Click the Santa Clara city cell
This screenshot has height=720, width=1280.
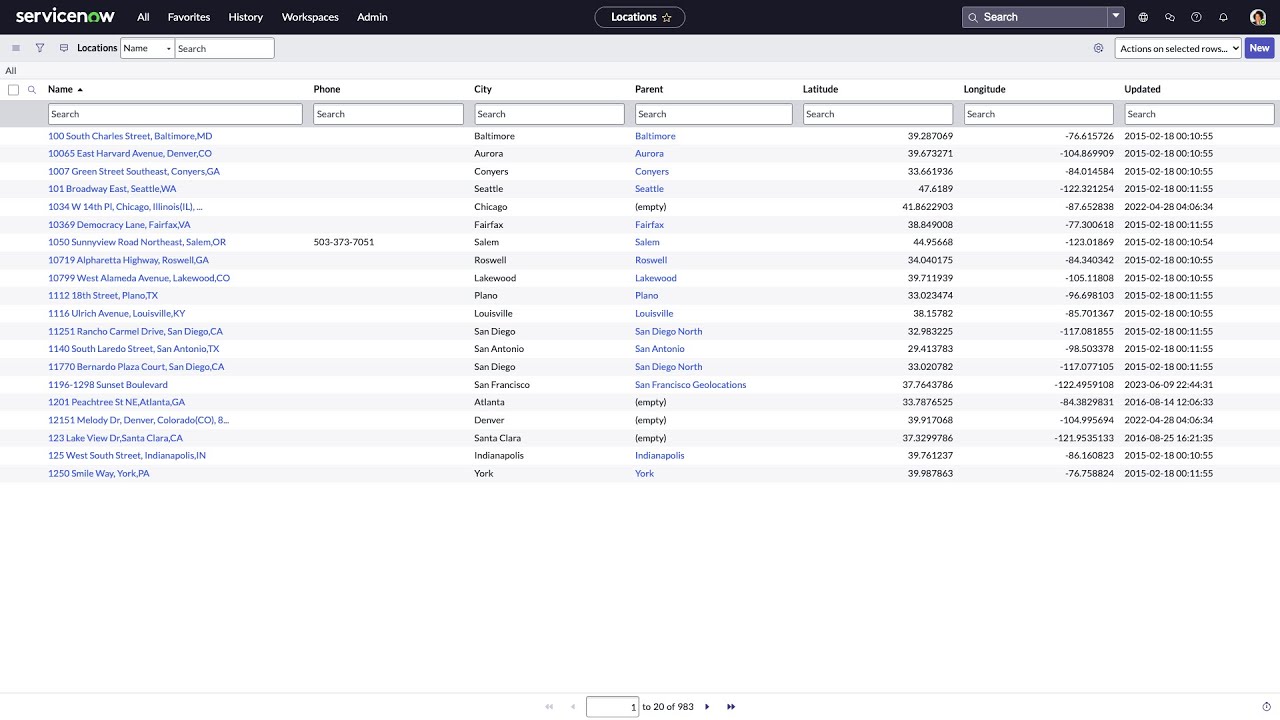[x=497, y=438]
